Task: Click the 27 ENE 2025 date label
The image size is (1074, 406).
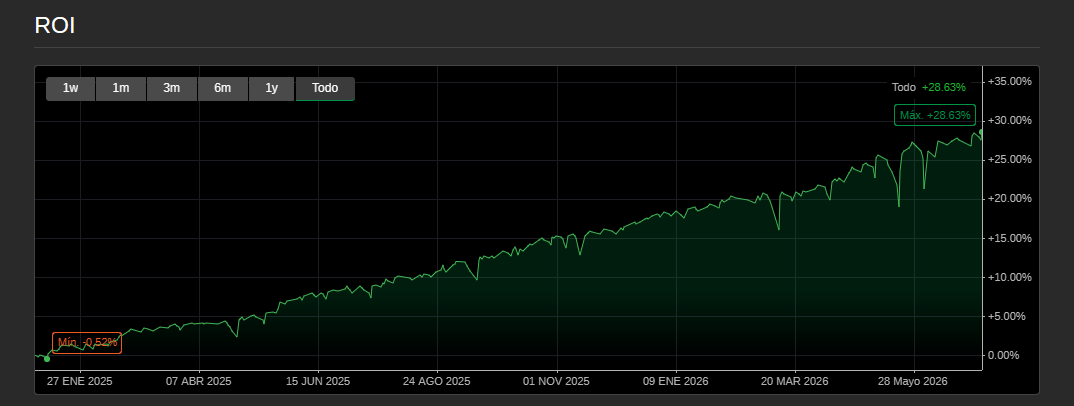Action: pos(80,381)
